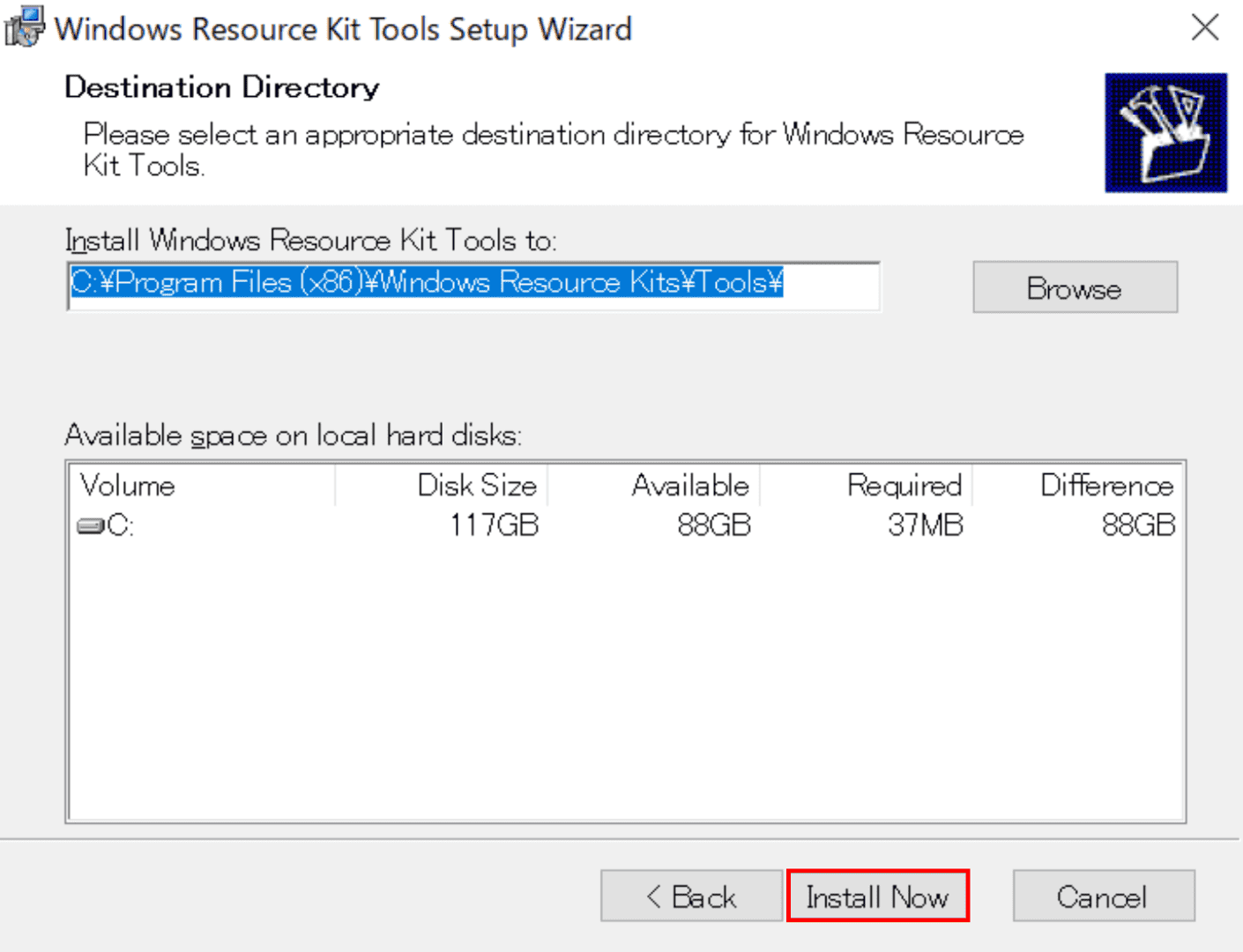Click the 37MB required value
The image size is (1243, 952).
tap(926, 525)
